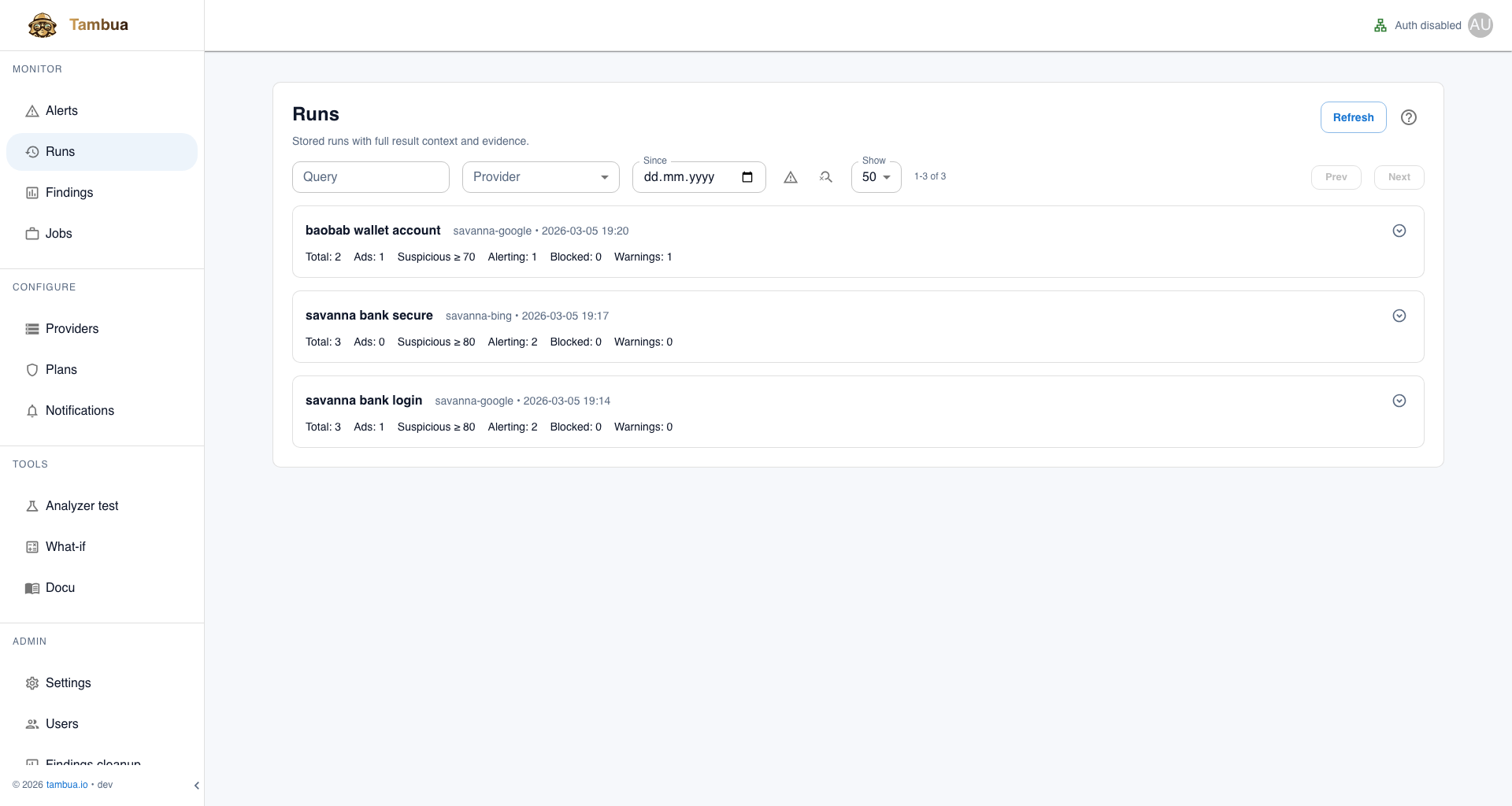1512x806 pixels.
Task: Switch to the Runs section
Action: (60, 151)
